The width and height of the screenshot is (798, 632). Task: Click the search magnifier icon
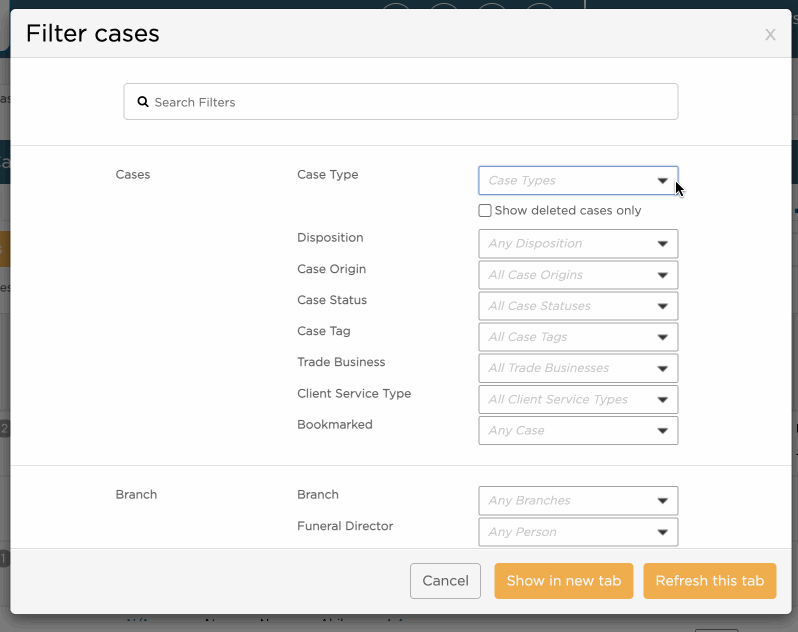143,102
